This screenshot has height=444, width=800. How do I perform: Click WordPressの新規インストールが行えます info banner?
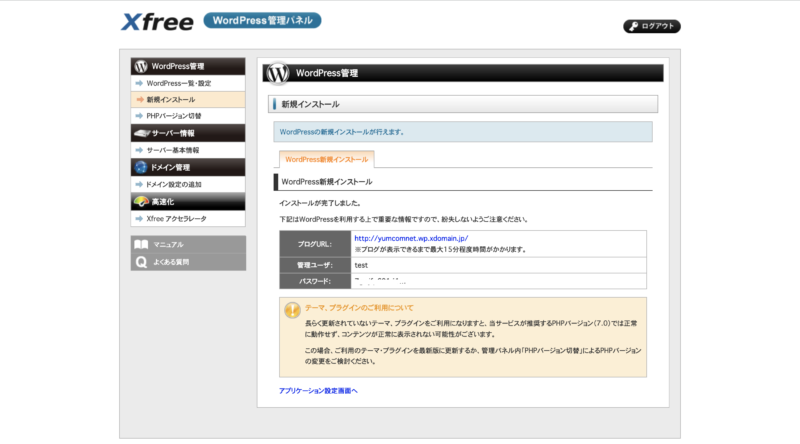click(x=463, y=132)
